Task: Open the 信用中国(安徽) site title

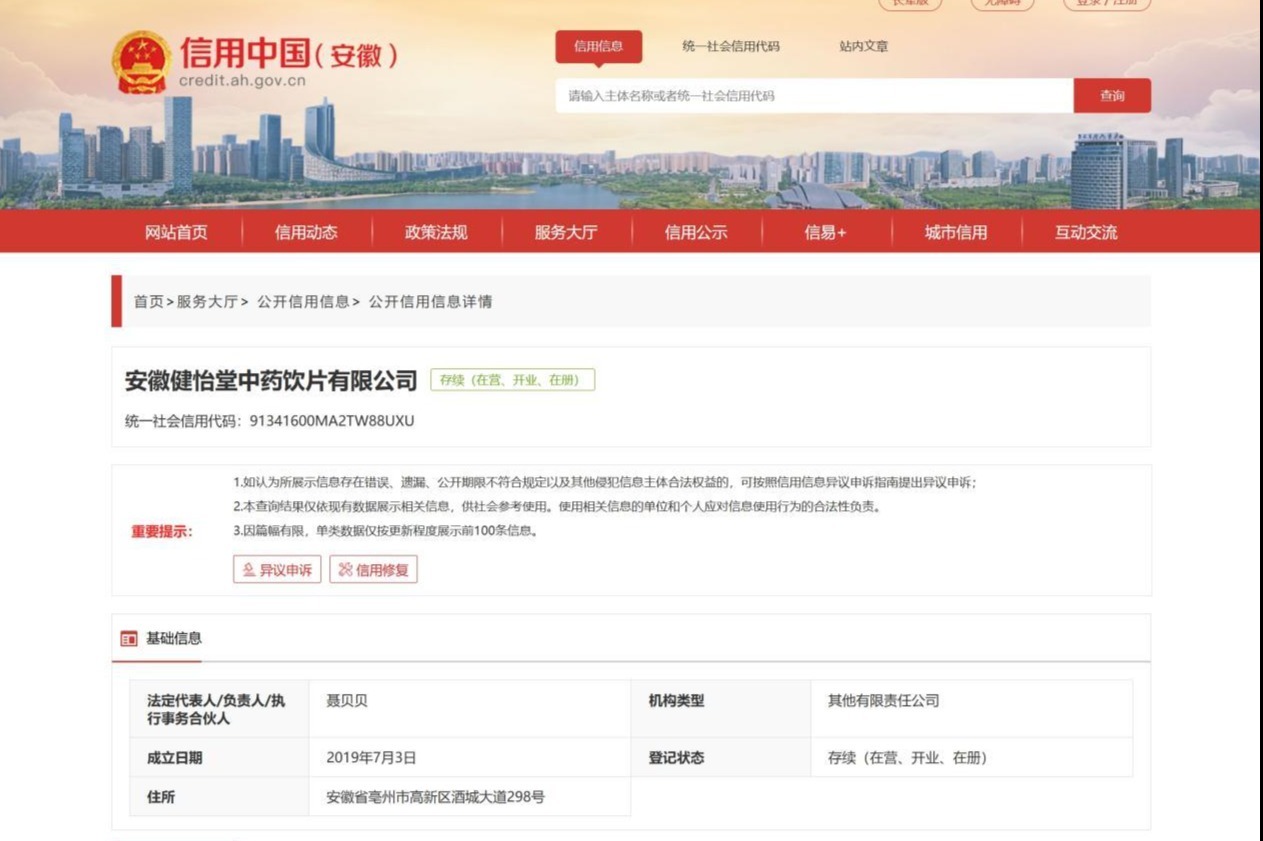Action: (x=289, y=54)
